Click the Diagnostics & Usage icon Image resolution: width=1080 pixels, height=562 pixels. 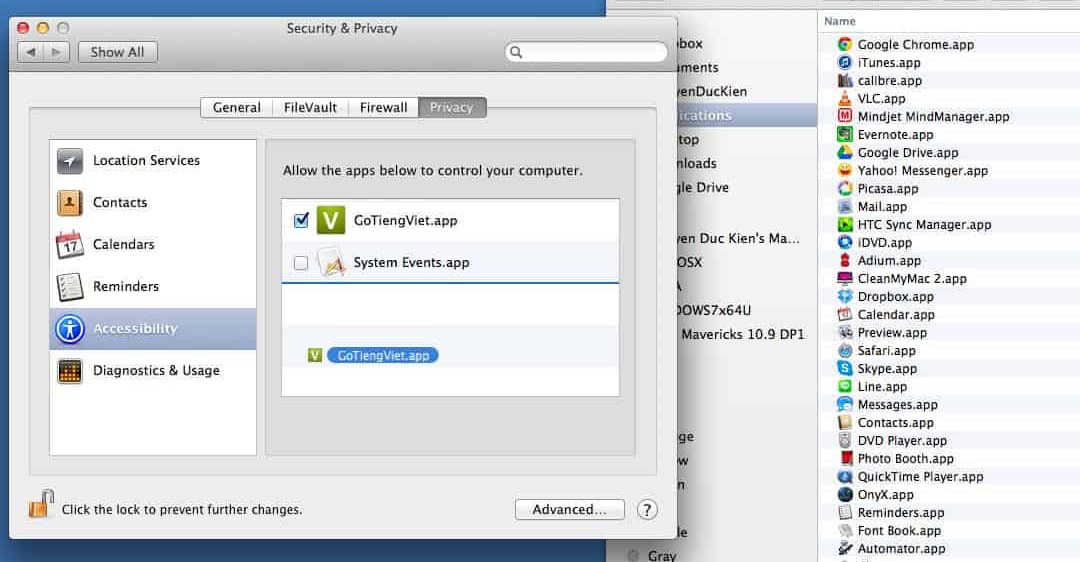pyautogui.click(x=70, y=371)
